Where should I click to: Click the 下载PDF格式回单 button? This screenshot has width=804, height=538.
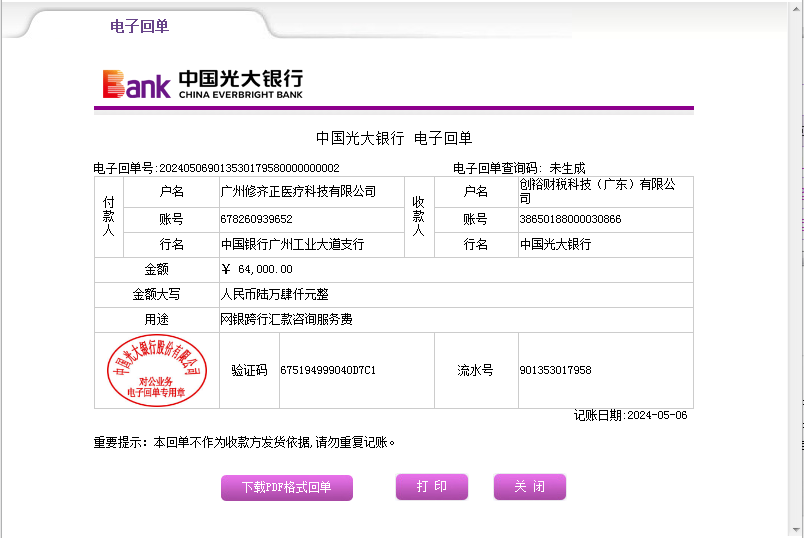point(287,487)
